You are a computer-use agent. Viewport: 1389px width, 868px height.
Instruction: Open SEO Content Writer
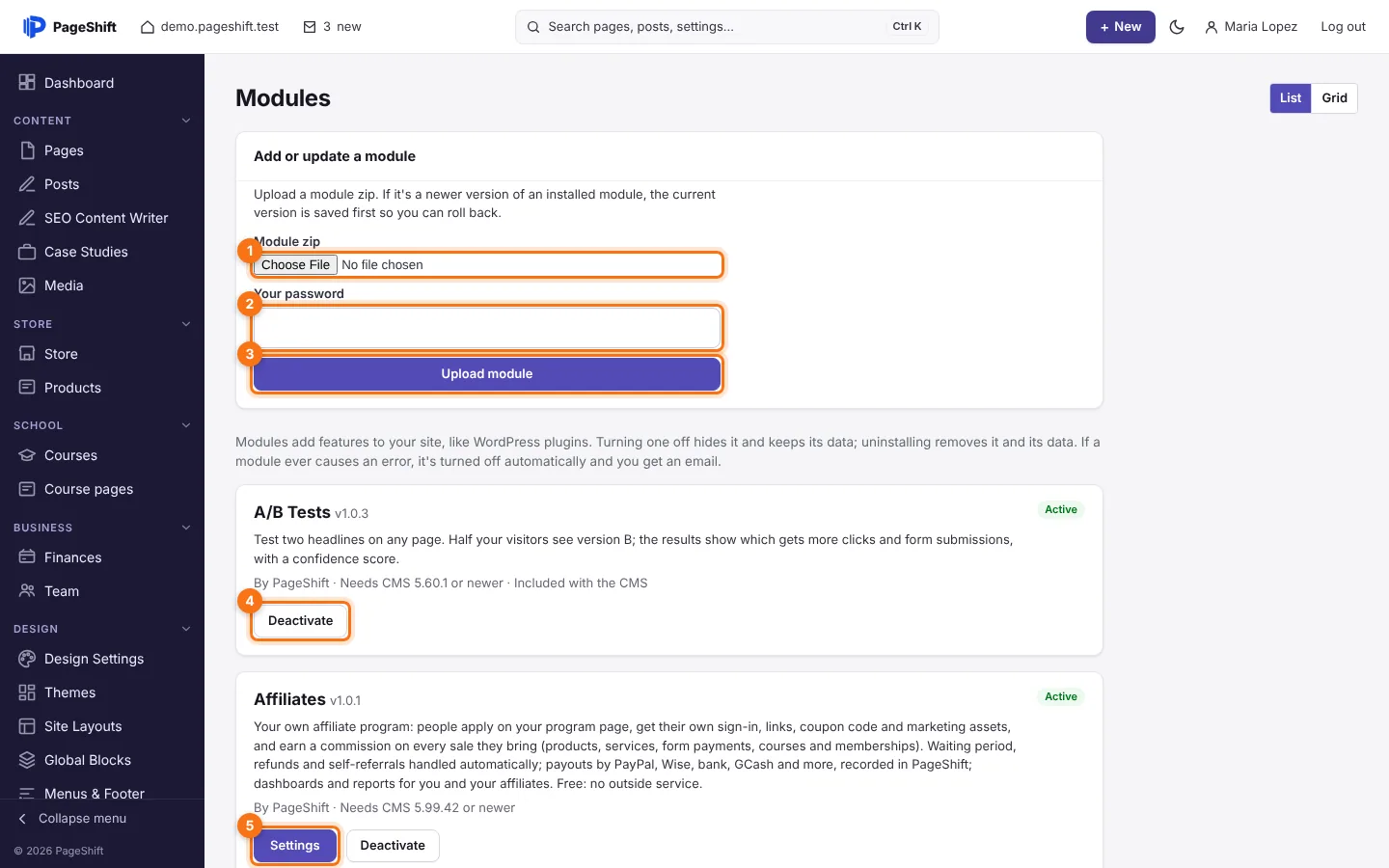(102, 218)
